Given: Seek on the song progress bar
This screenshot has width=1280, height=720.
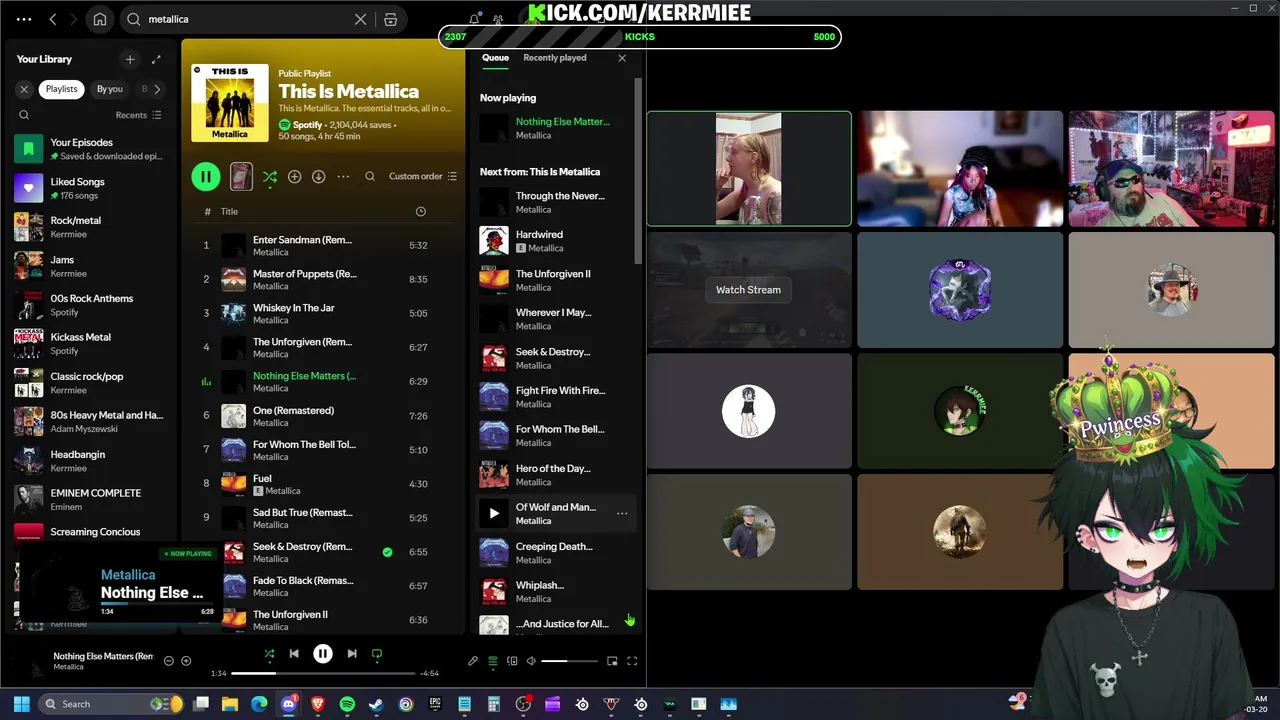Looking at the screenshot, I should (322, 673).
